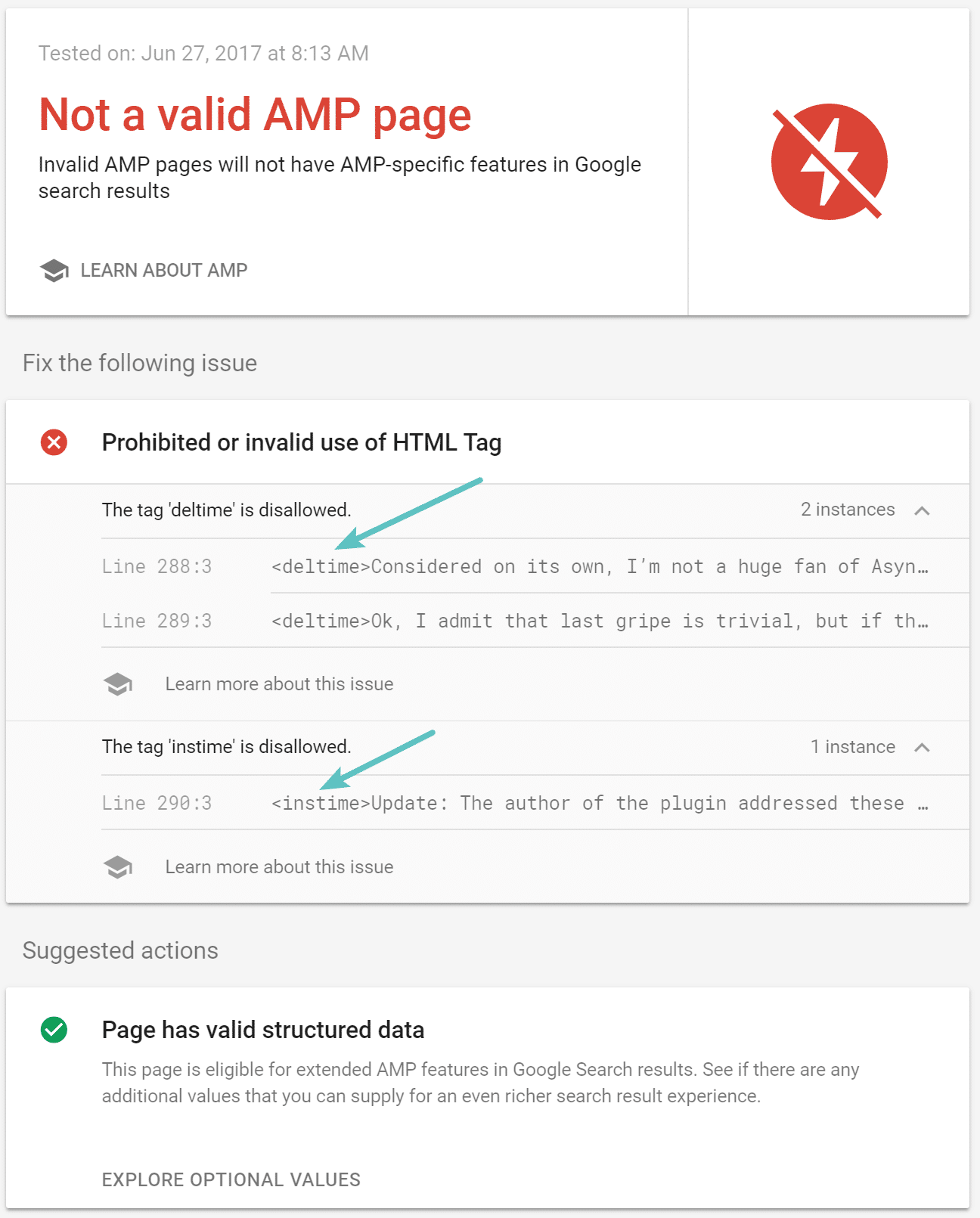Open Learn About AMP

click(163, 270)
